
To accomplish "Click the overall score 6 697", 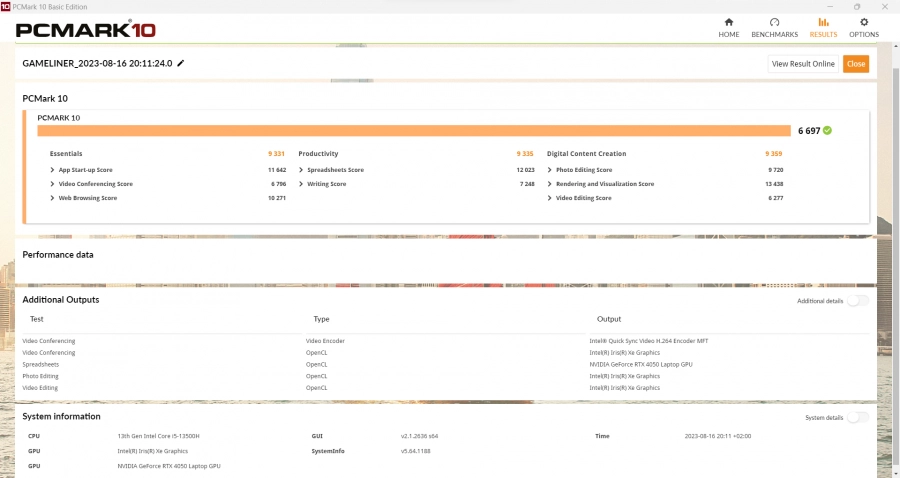I will [x=809, y=131].
